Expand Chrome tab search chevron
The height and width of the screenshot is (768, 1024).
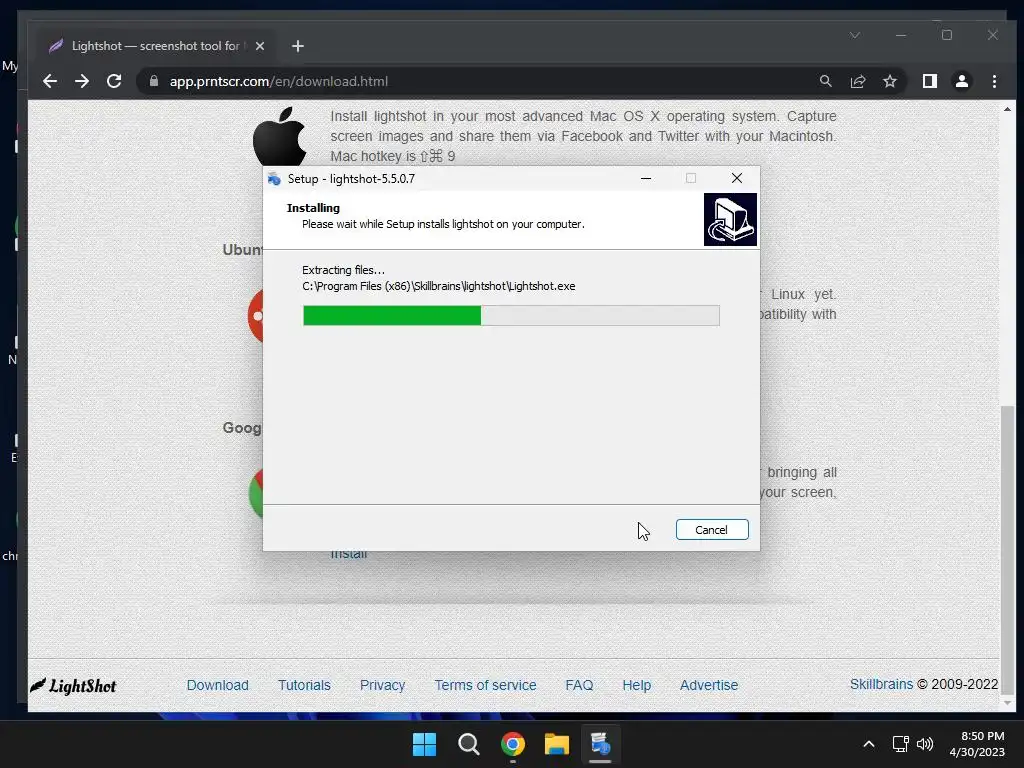click(x=855, y=35)
